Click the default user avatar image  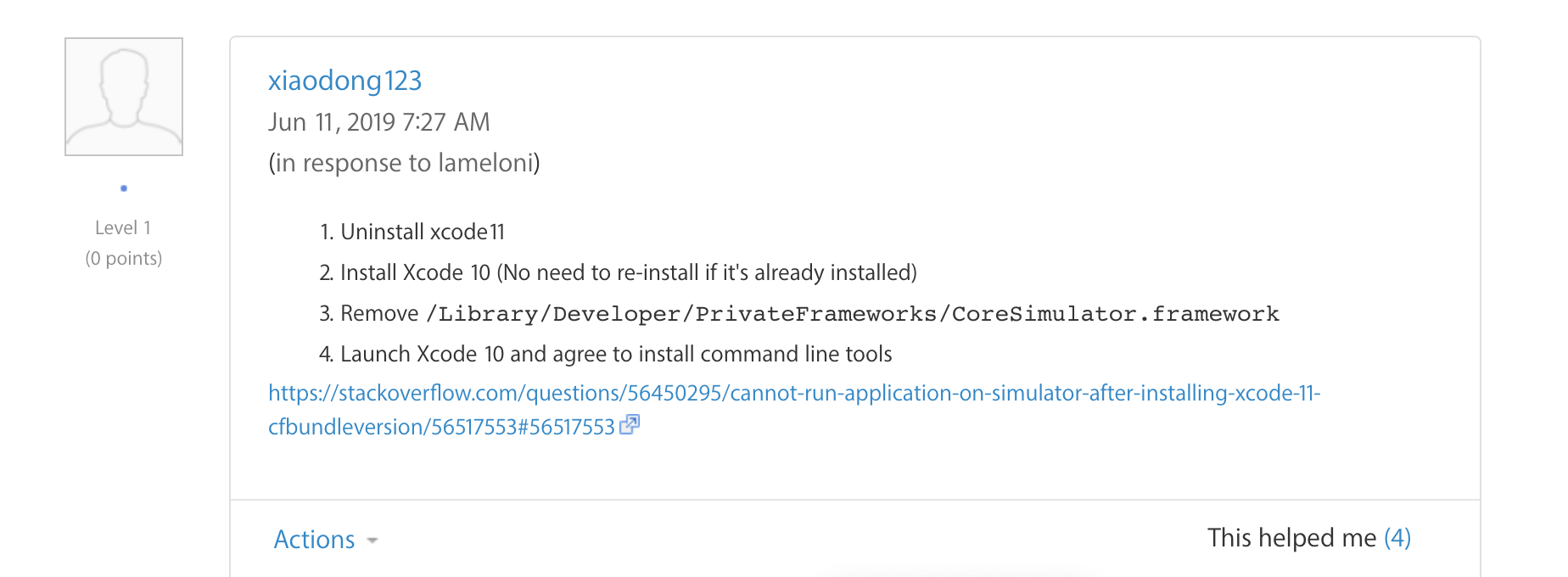124,97
